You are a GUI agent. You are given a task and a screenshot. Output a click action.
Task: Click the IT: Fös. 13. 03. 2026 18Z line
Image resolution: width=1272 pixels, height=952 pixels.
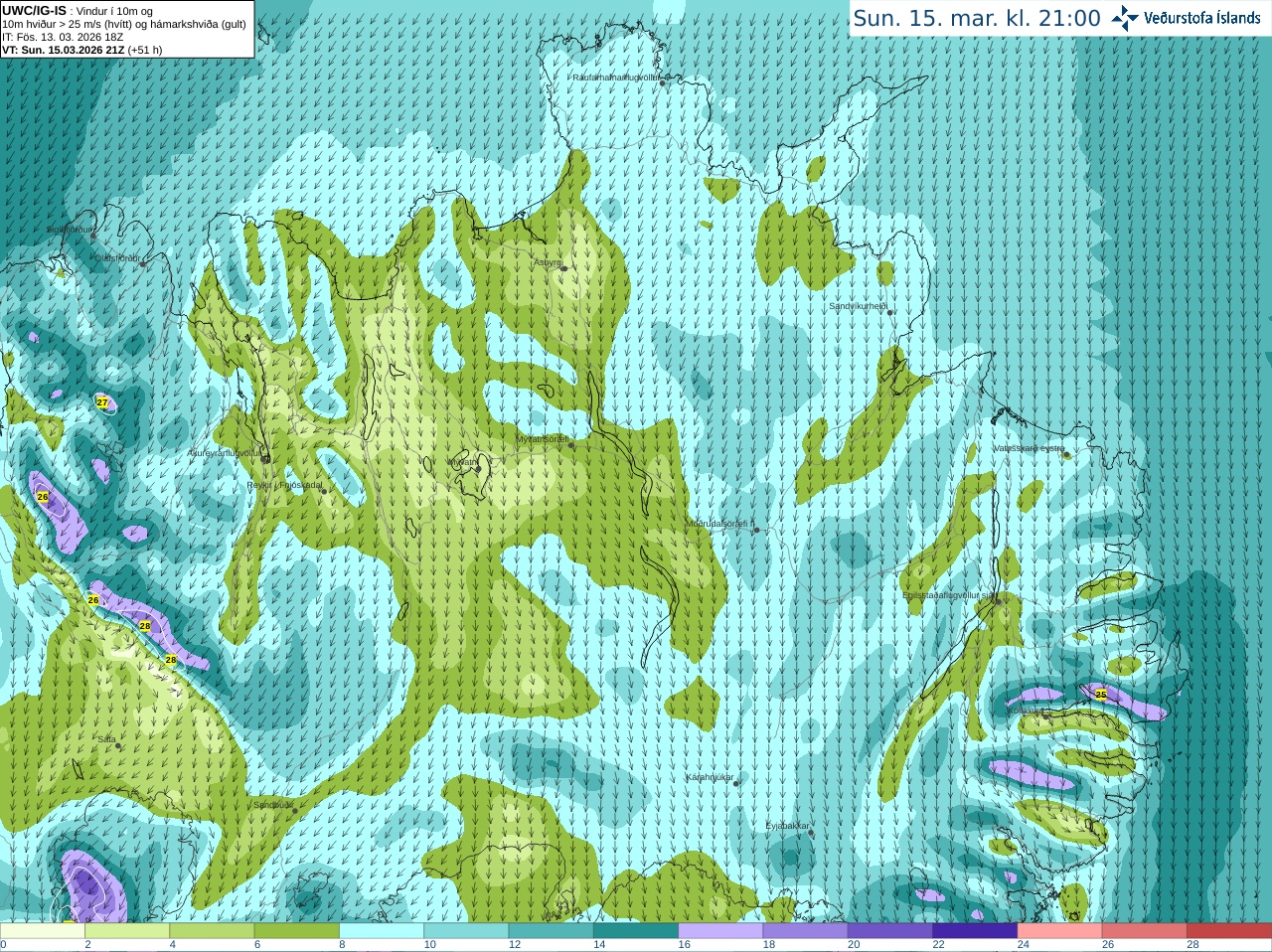coord(63,37)
